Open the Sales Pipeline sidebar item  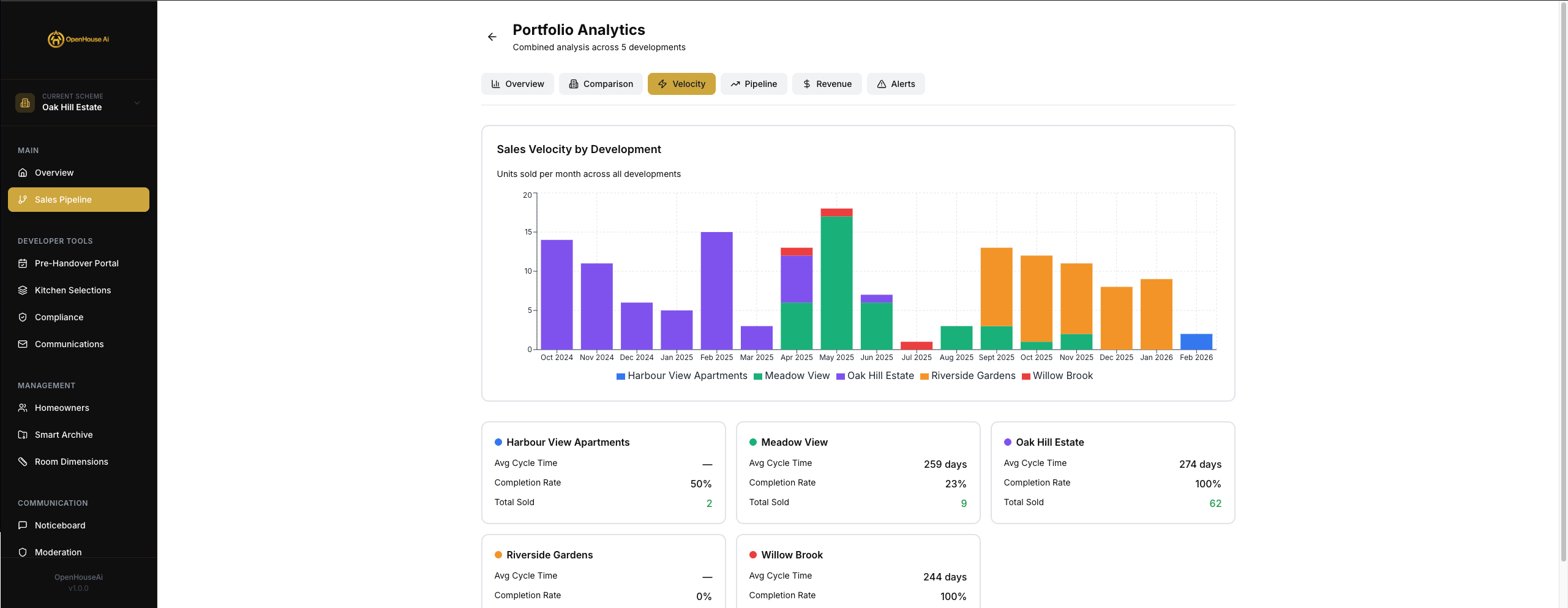point(78,200)
